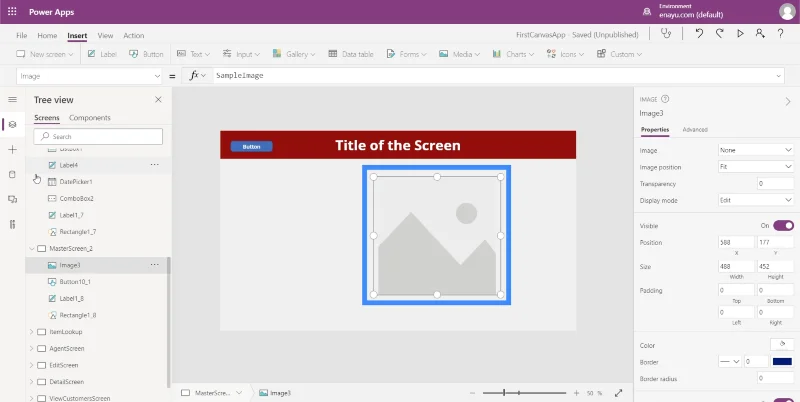Expand the ItemLookup screen node
800x402 pixels.
click(x=32, y=332)
